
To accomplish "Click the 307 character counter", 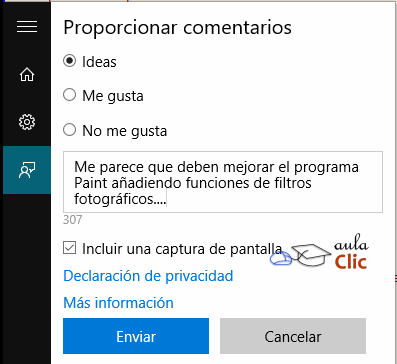I will [72, 220].
